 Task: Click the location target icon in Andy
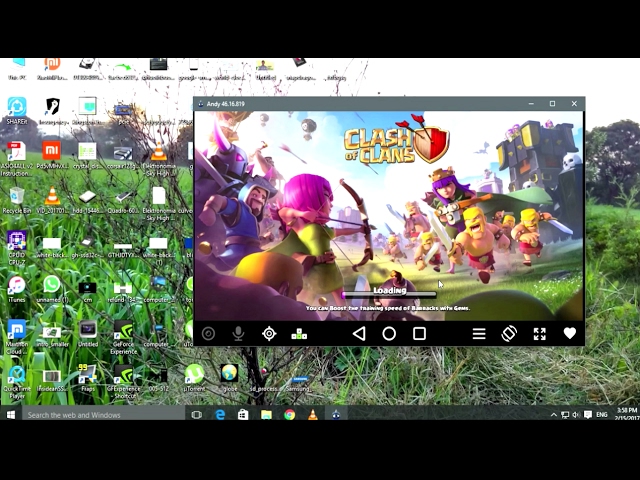[x=269, y=333]
